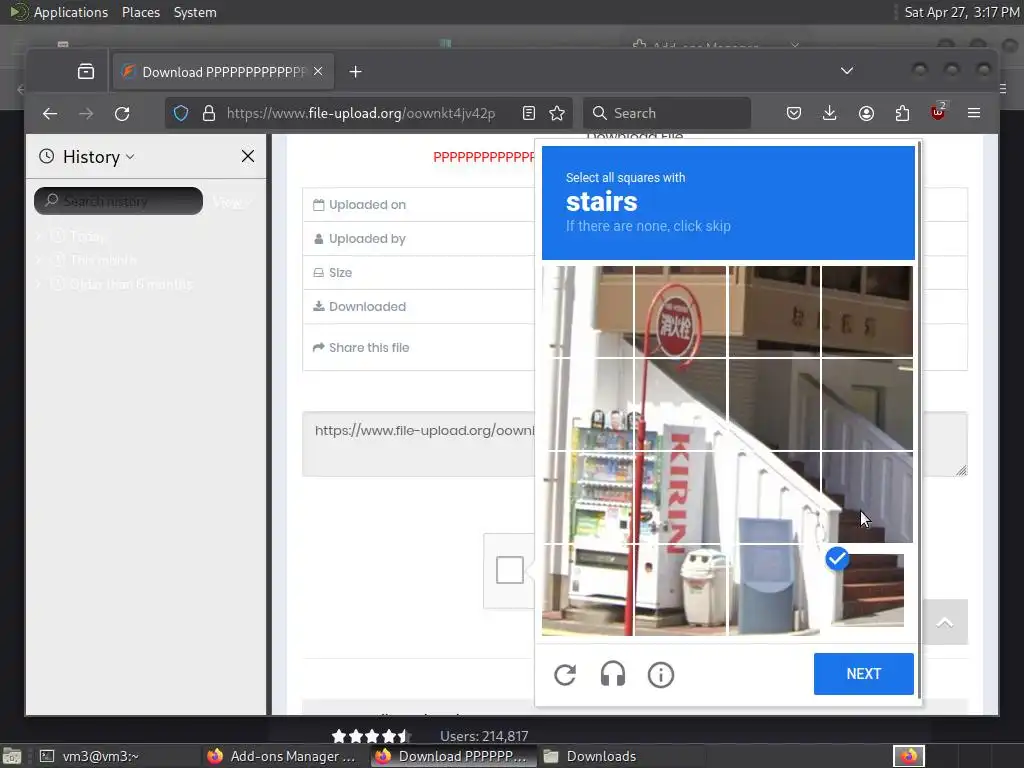Open the captcha help info icon
Screen dimensions: 1024x768
point(660,675)
